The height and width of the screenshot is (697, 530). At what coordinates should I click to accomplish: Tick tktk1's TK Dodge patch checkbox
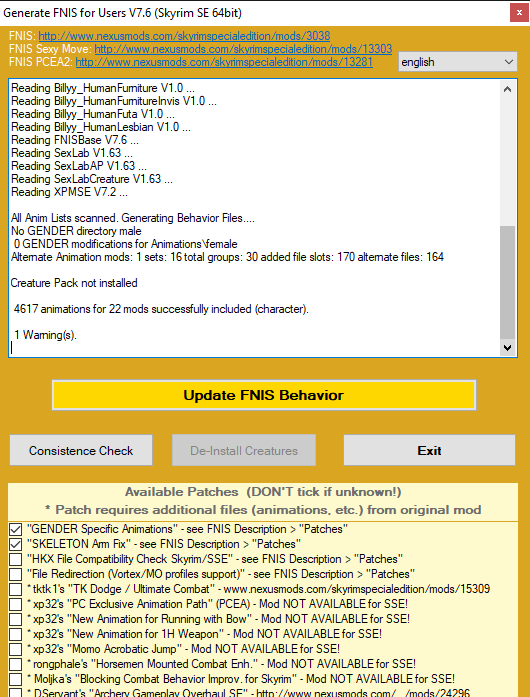coord(16,589)
